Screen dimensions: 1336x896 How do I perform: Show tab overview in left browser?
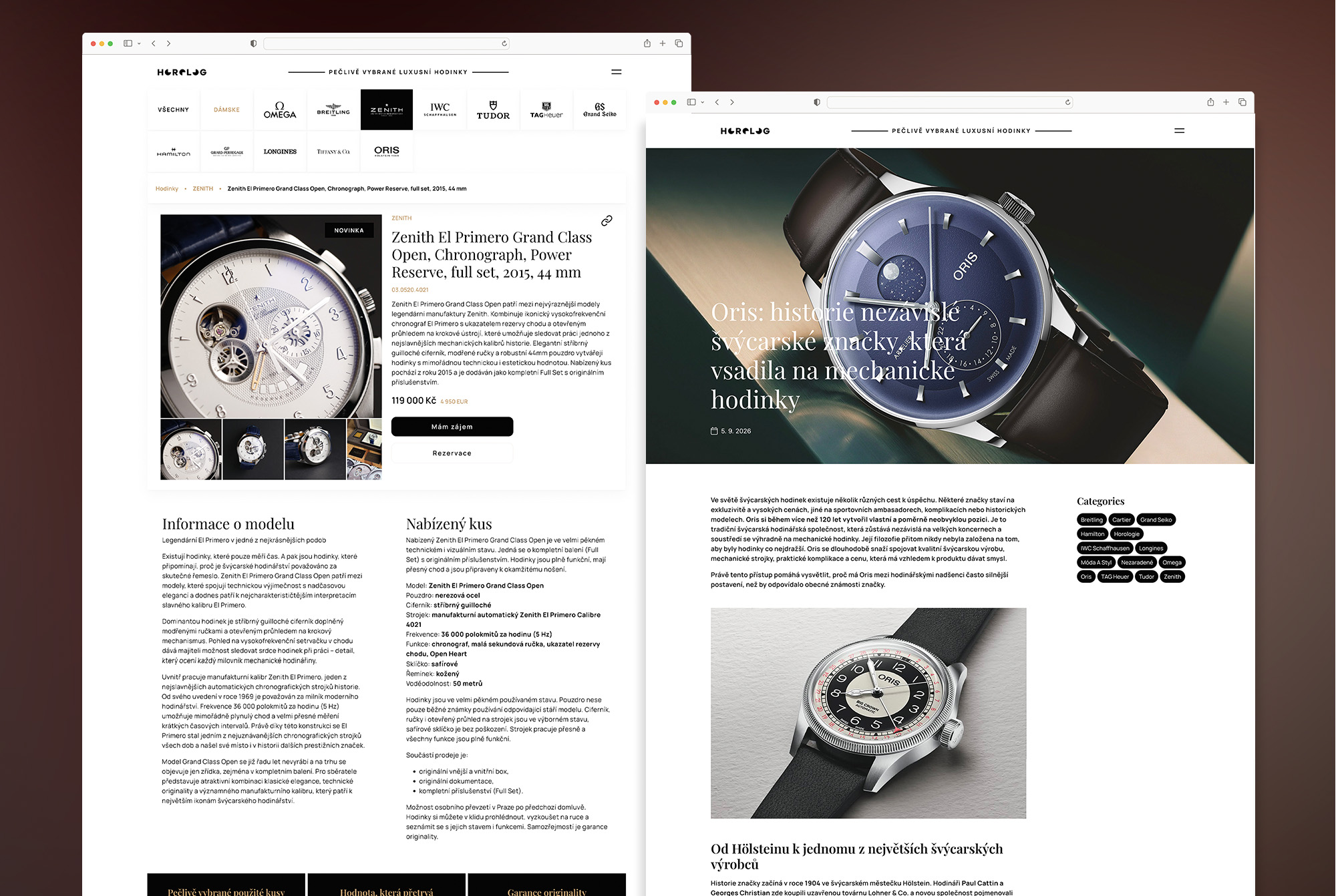679,43
